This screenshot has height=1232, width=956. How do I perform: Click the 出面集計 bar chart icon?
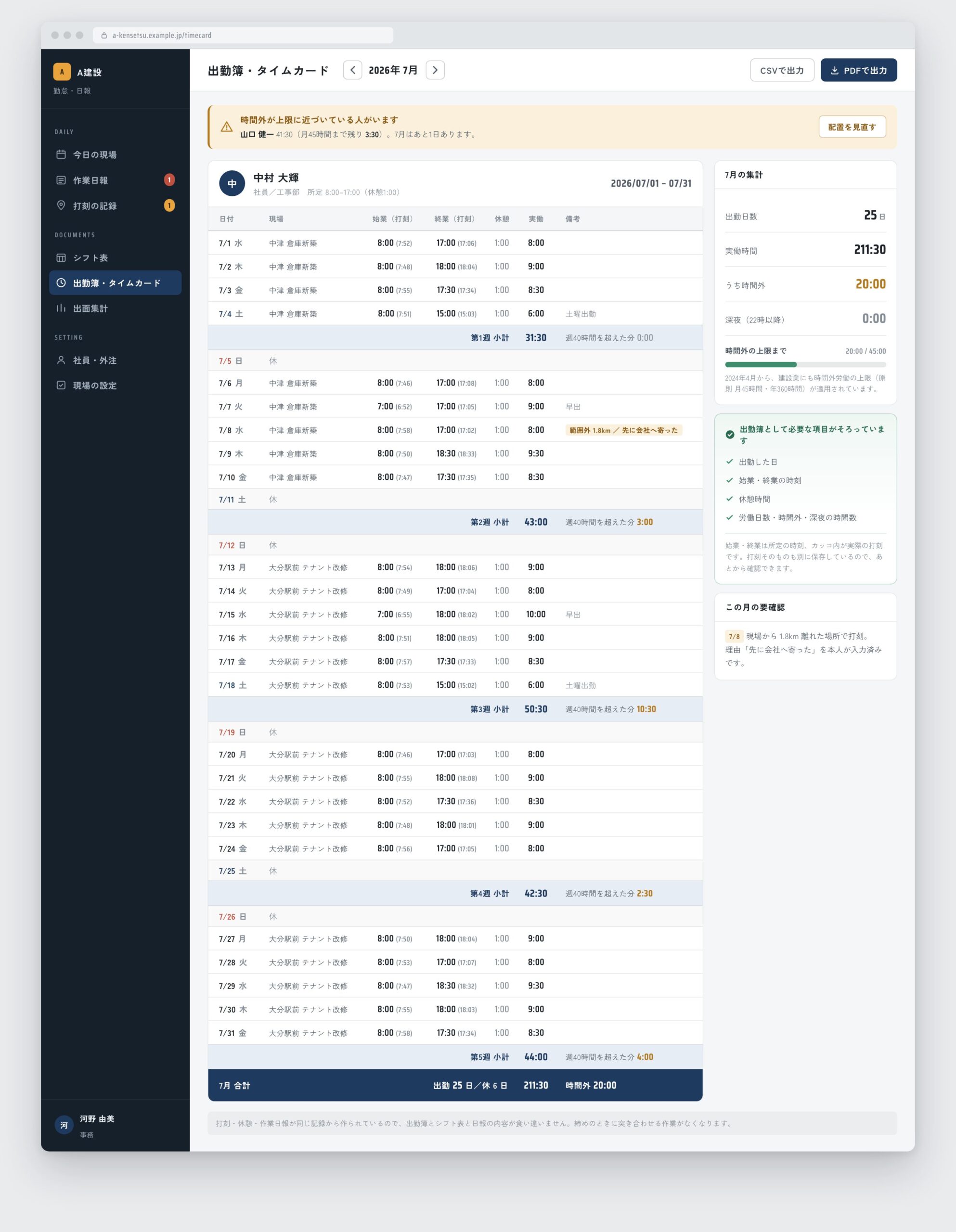(61, 308)
